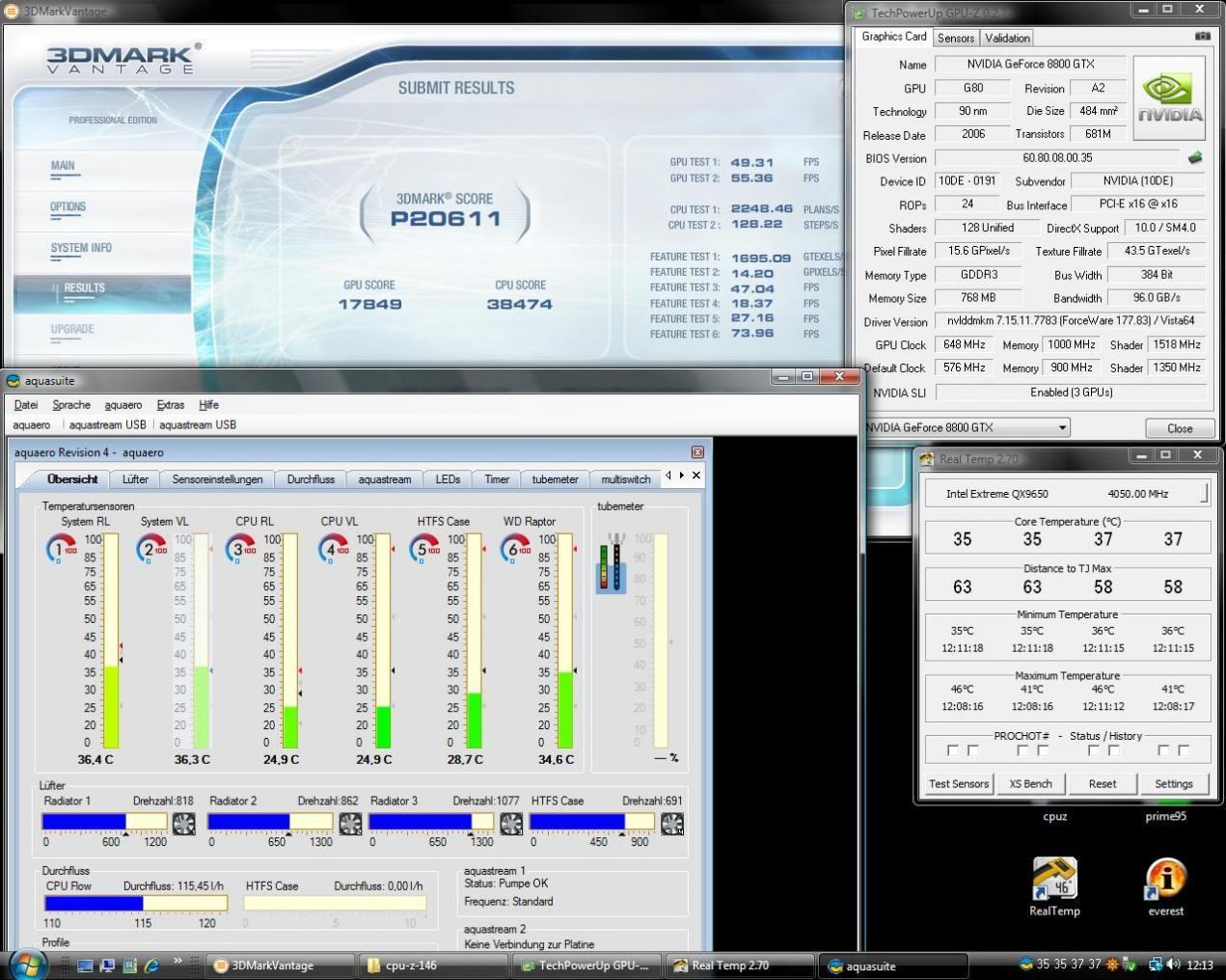Toggle second PROCHOT# checkbox for core 1

click(973, 750)
